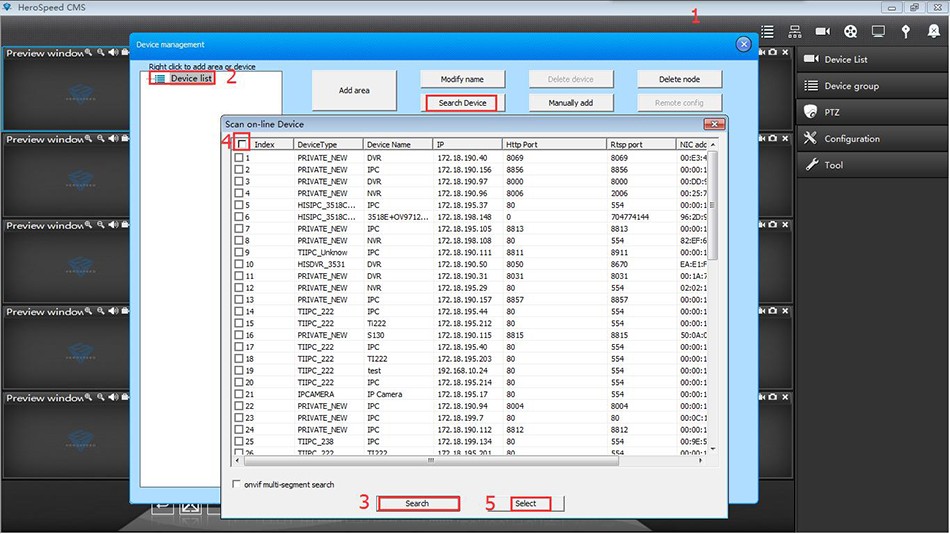Open the Configuration sidebar section
This screenshot has width=950, height=534.
point(871,139)
